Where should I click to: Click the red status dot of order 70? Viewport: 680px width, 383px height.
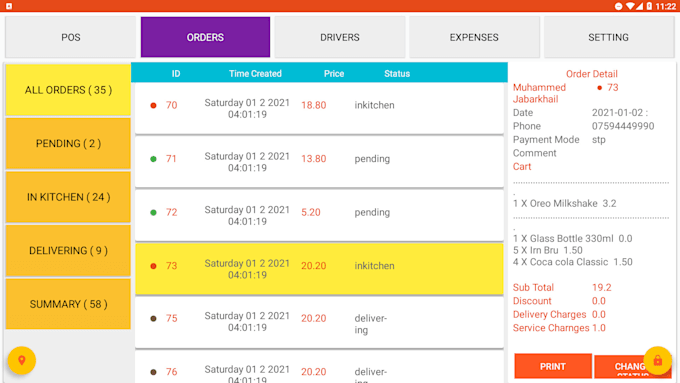pos(153,105)
